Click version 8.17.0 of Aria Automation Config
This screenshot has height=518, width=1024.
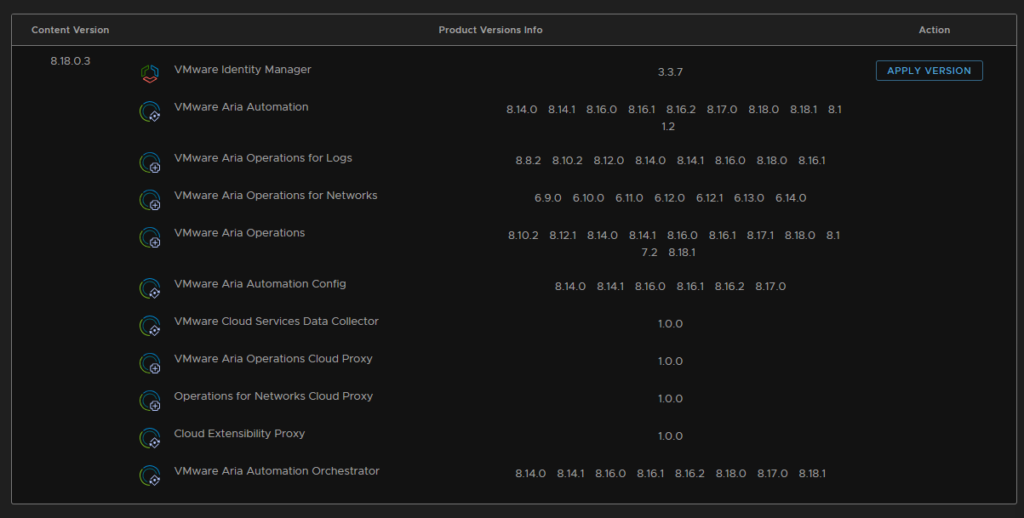(x=770, y=286)
